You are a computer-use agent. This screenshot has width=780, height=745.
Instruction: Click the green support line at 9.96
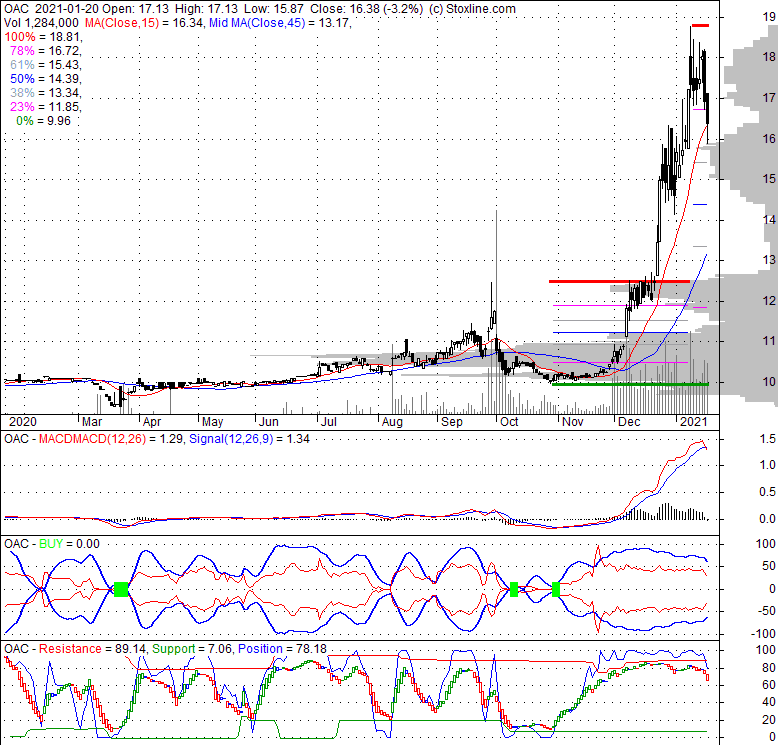630,384
